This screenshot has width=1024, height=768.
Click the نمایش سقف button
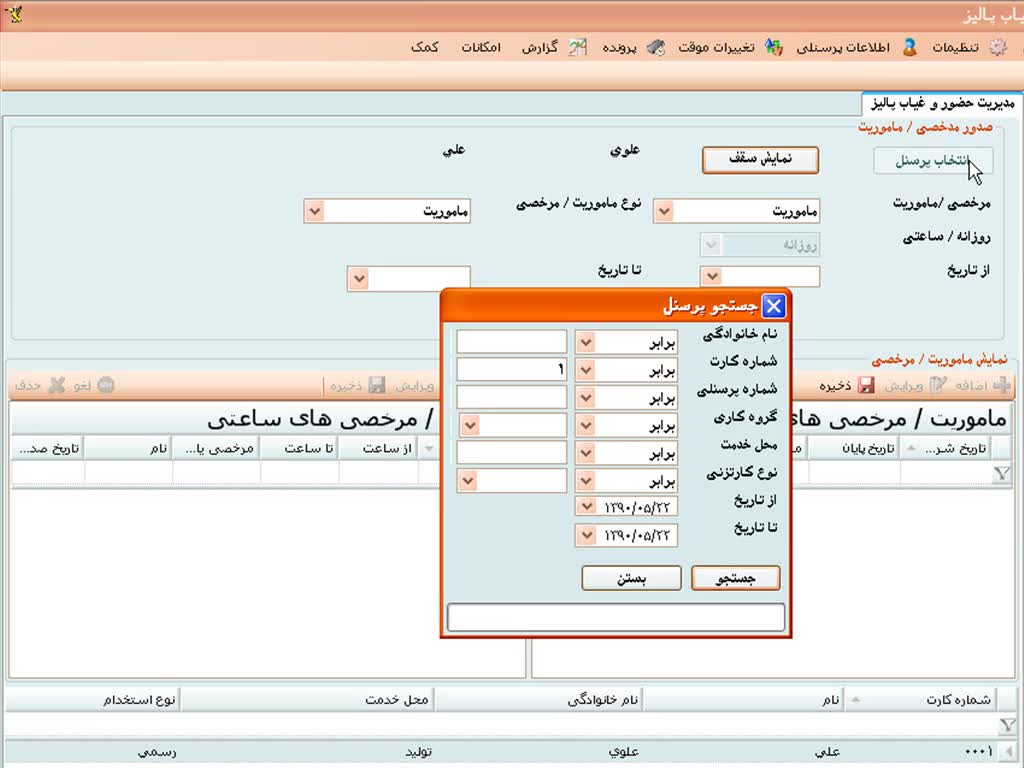pos(760,160)
